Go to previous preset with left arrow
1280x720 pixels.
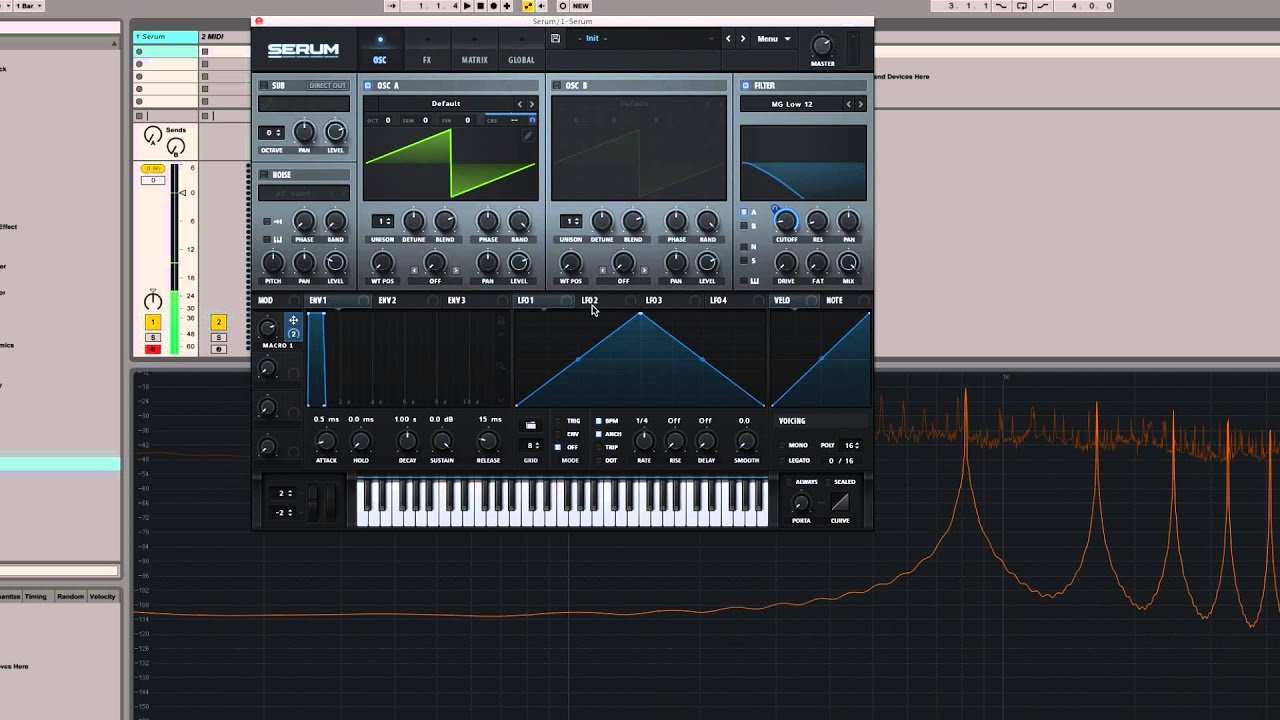click(728, 39)
